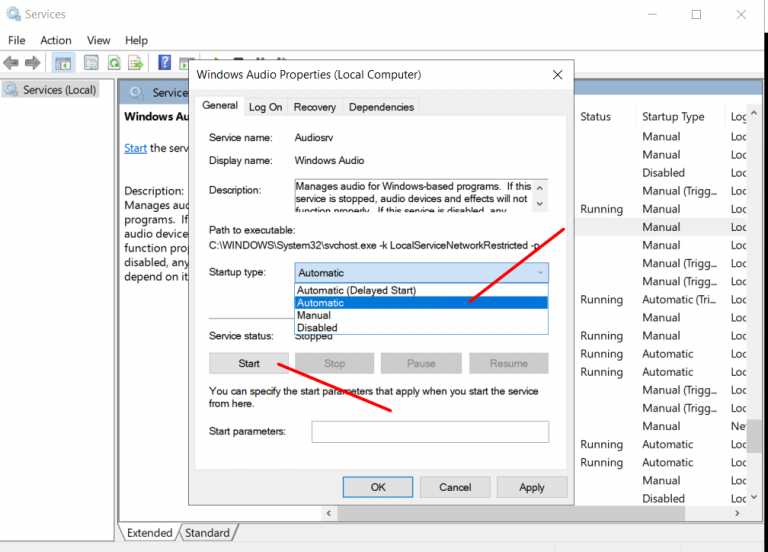Image resolution: width=768 pixels, height=552 pixels.
Task: Switch to the Log On tab
Action: 265,107
